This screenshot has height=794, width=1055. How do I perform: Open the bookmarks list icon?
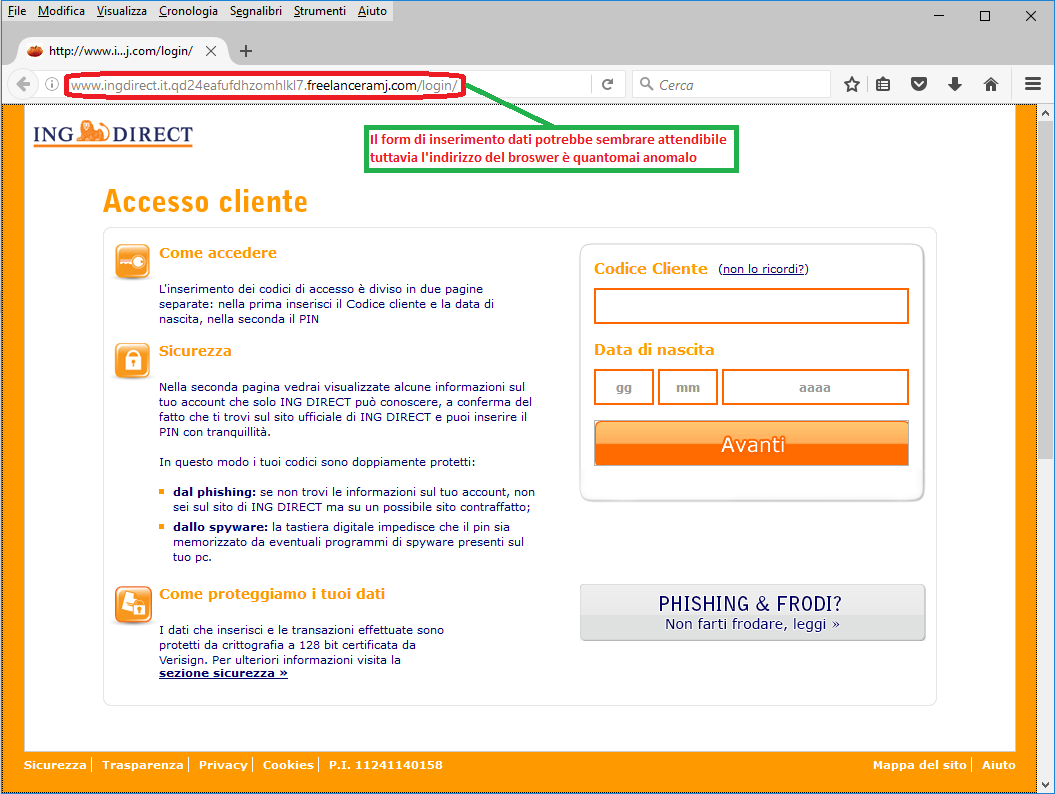point(883,84)
